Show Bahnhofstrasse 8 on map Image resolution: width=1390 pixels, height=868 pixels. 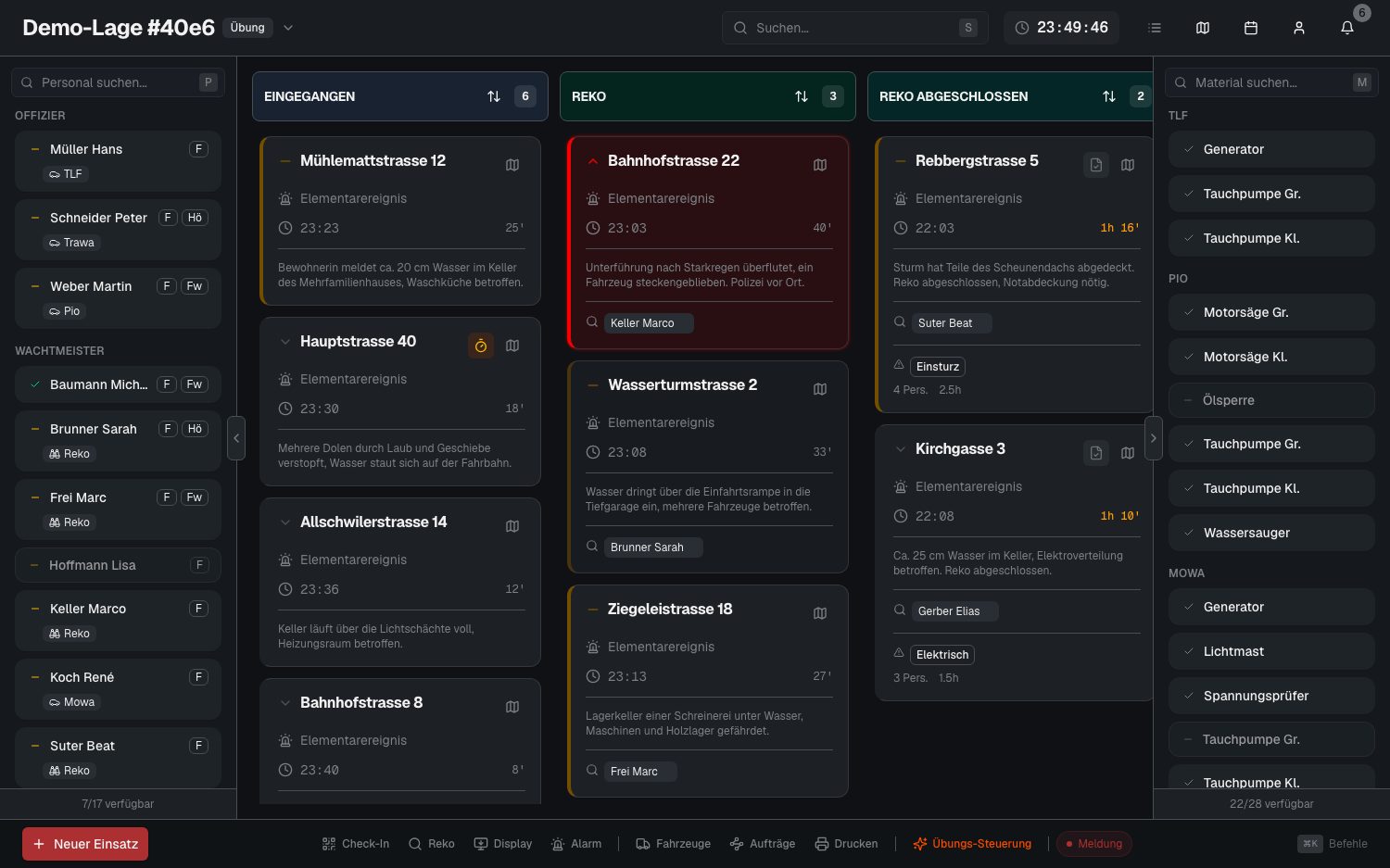(x=512, y=707)
